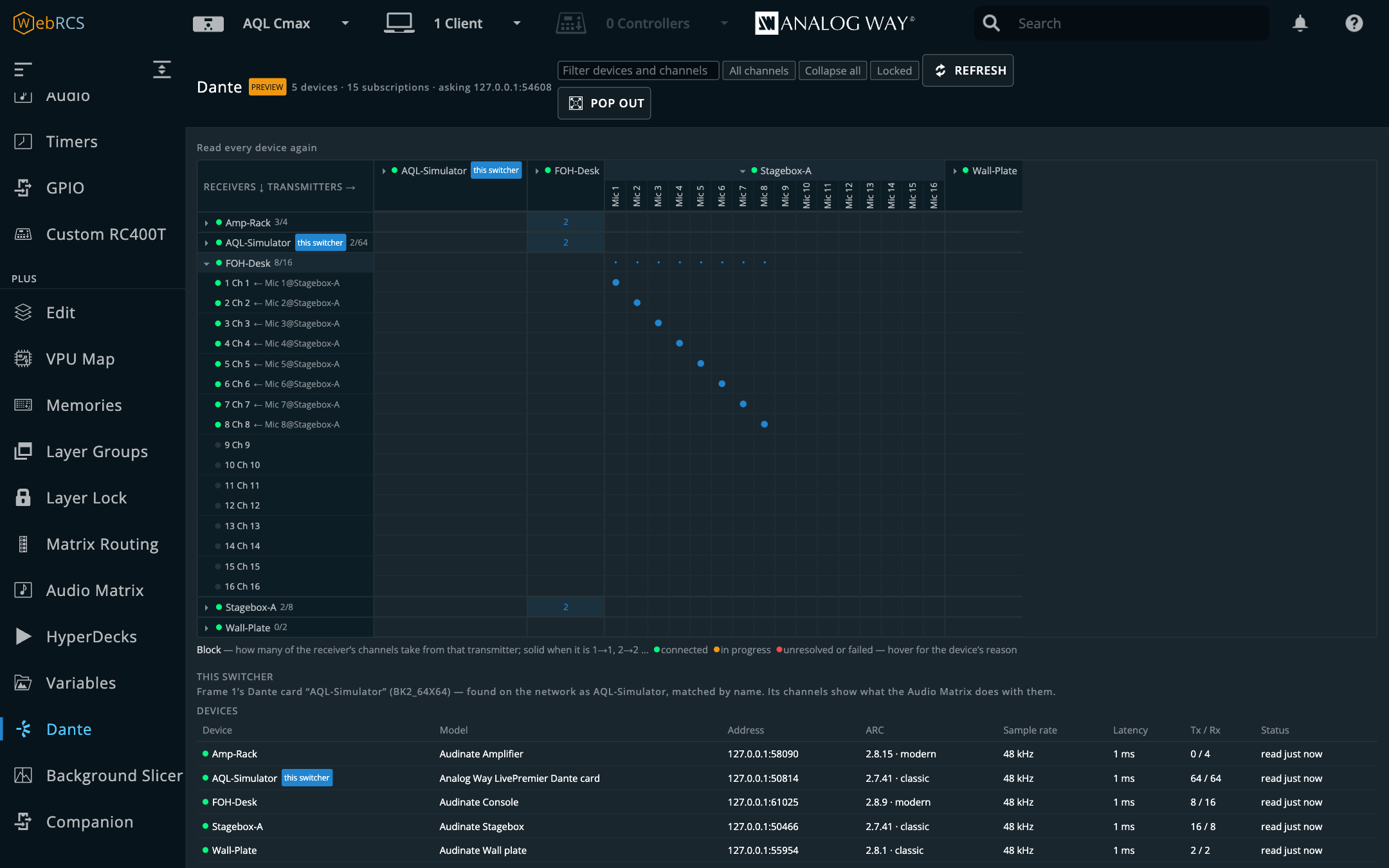Click the POP OUT button

(x=604, y=104)
